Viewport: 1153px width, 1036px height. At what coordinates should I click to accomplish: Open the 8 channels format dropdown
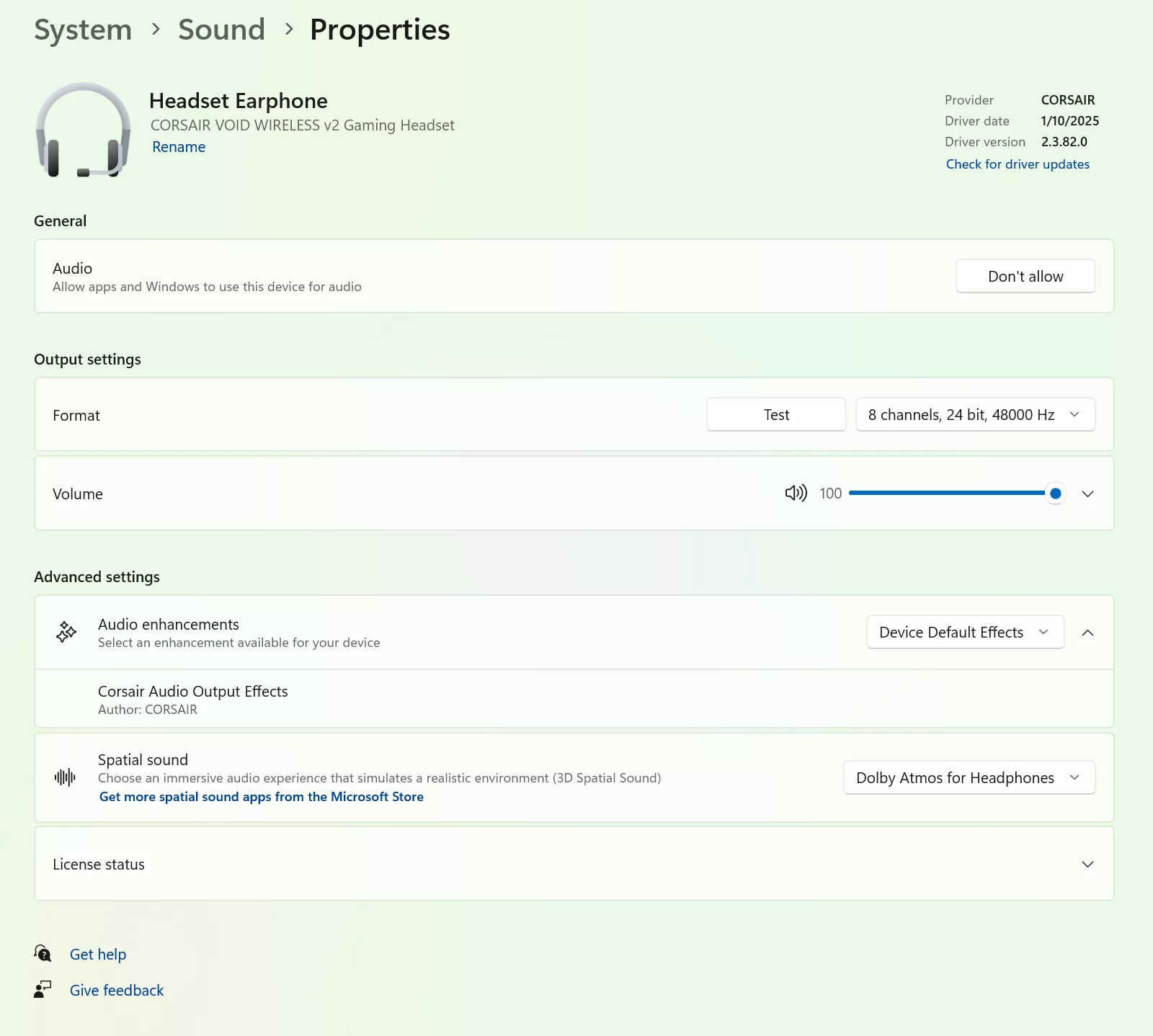[x=975, y=415]
